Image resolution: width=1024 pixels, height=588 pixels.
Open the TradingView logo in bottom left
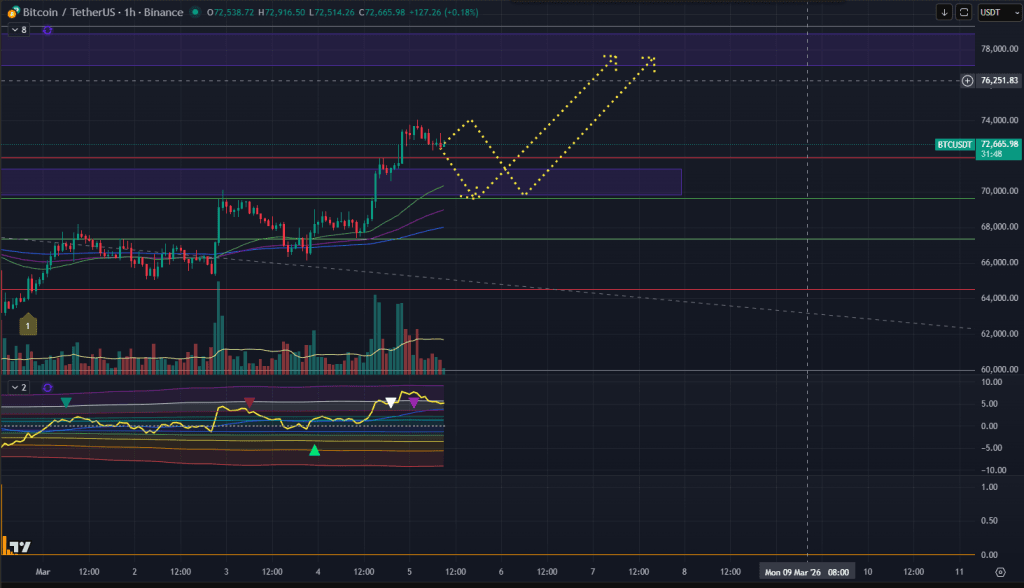click(x=19, y=546)
